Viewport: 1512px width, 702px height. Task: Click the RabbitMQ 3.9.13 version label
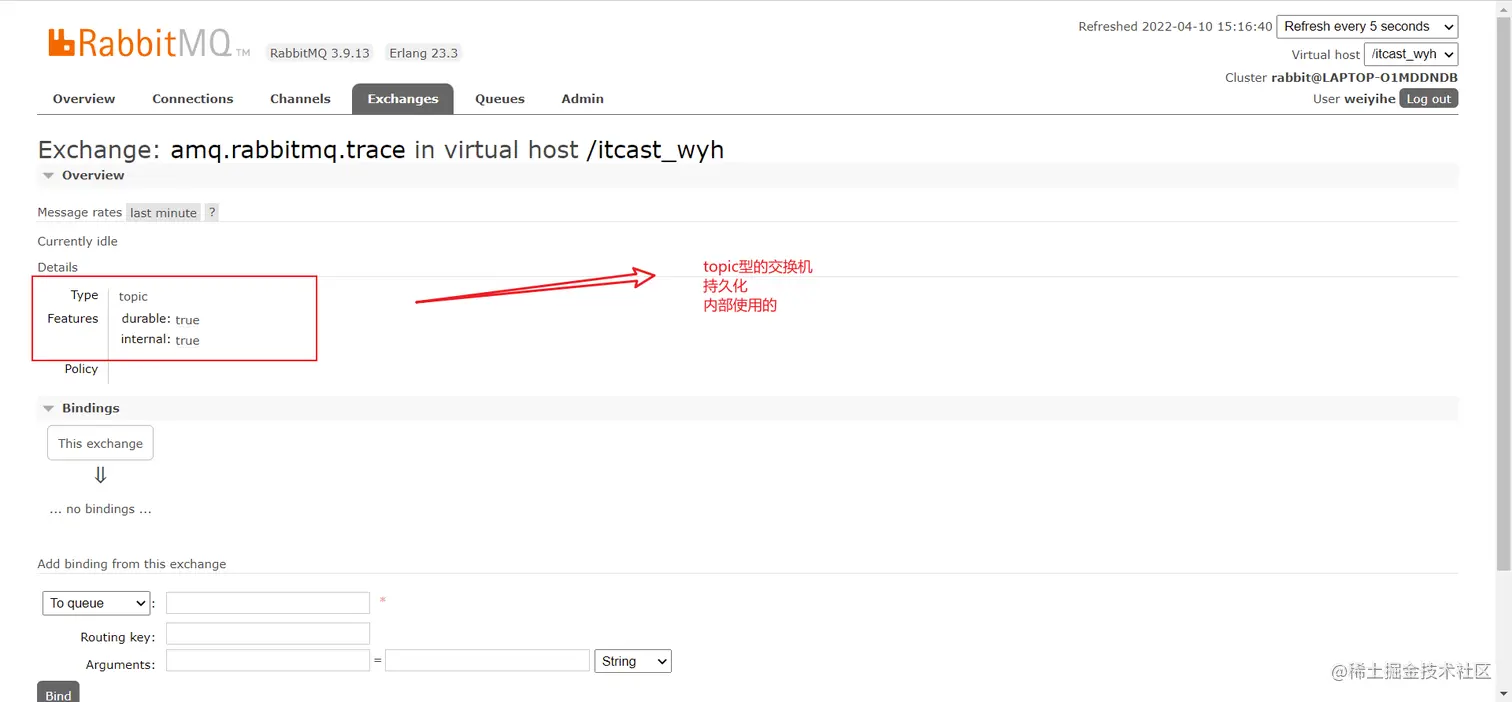click(x=320, y=53)
